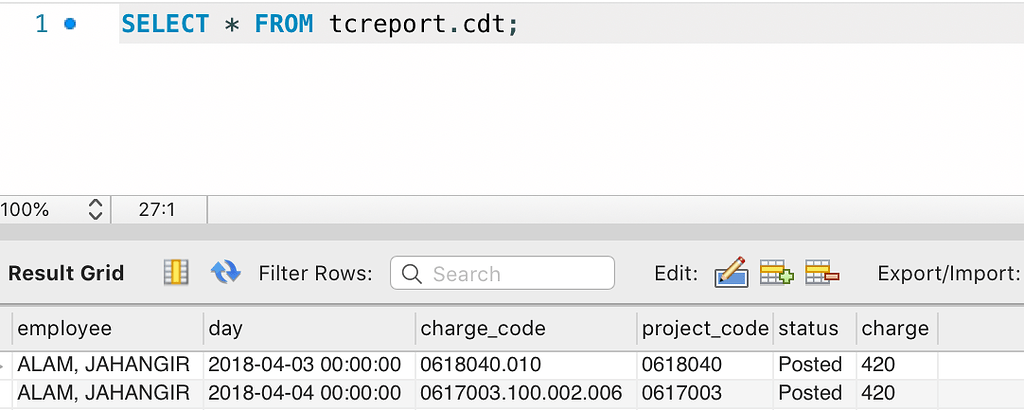Select employee cell in the 2018-04-04 row

[x=108, y=393]
